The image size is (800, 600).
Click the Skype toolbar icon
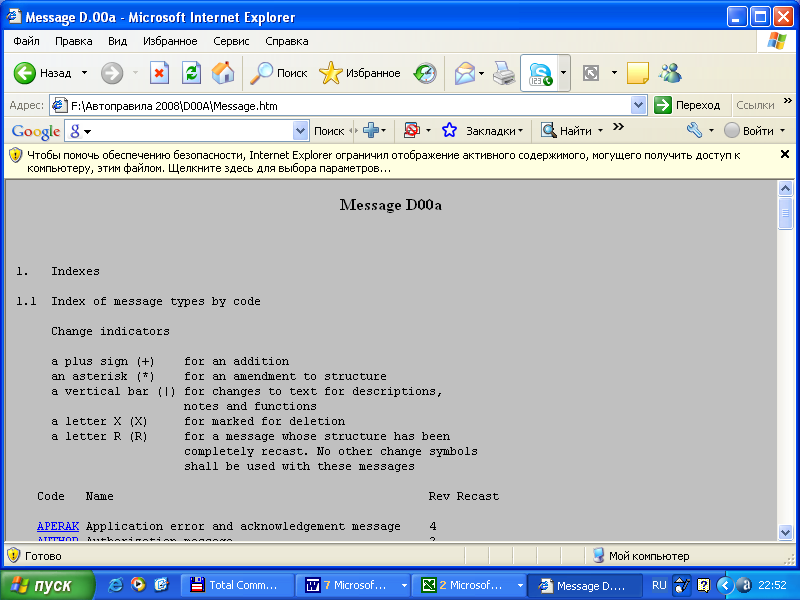[x=540, y=73]
